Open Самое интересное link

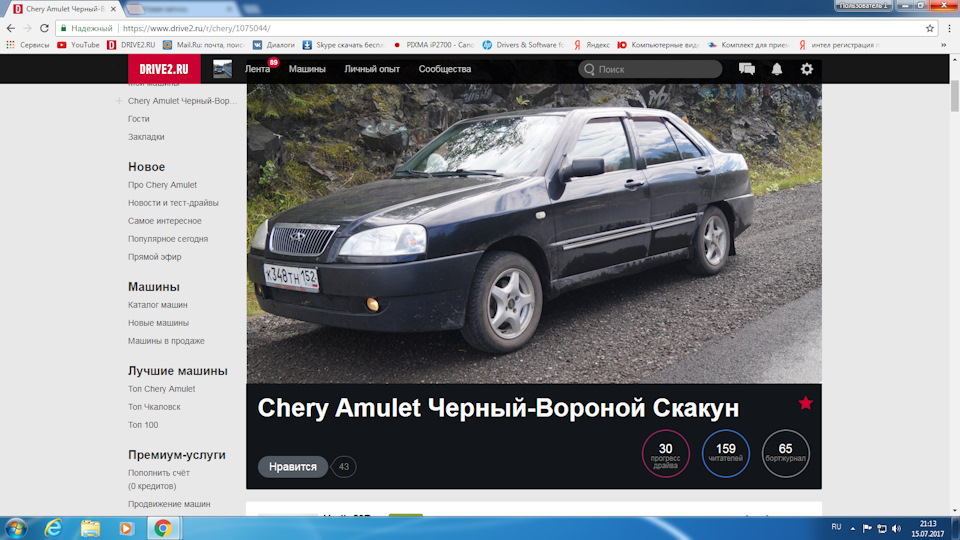coord(165,220)
